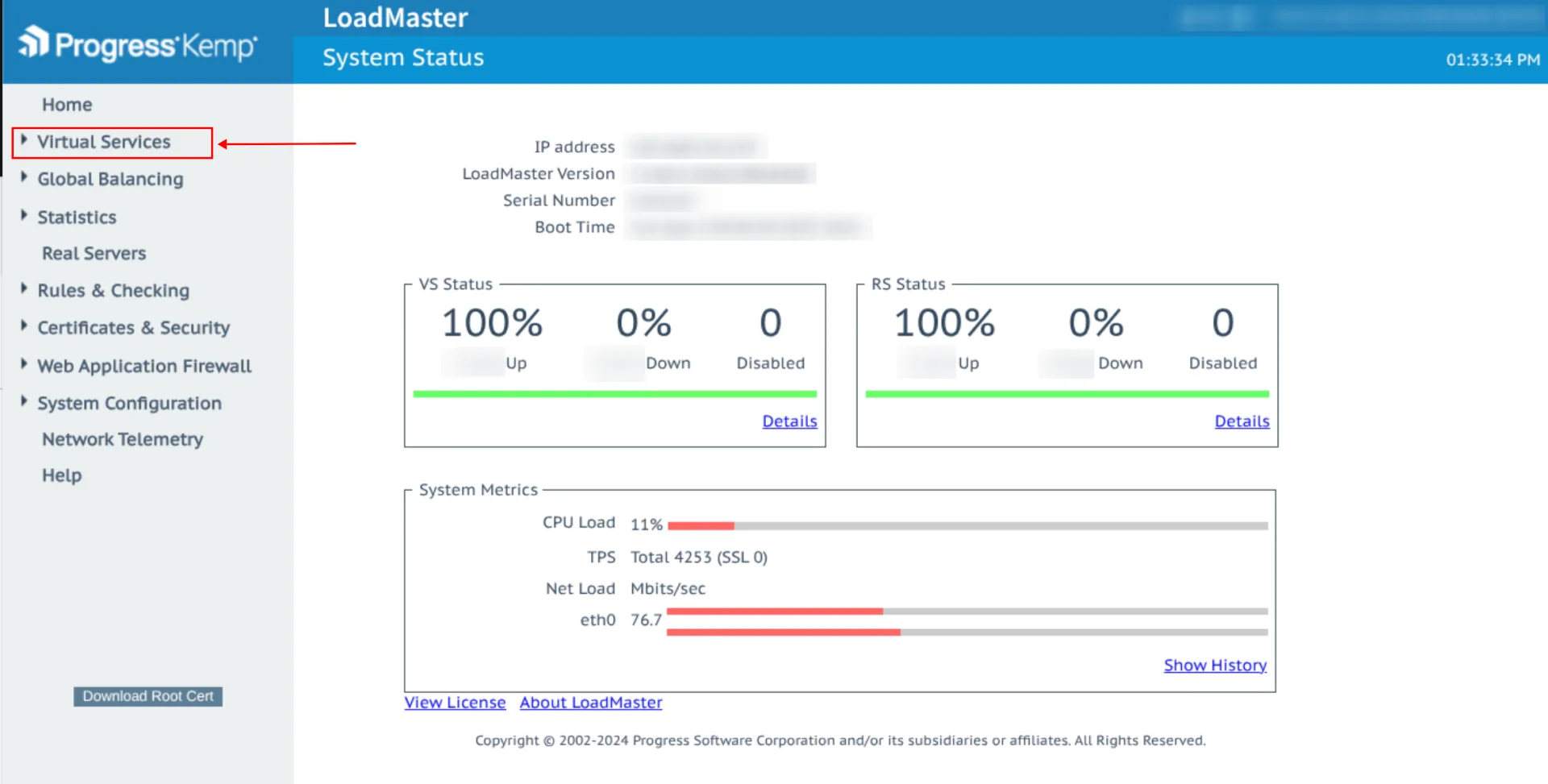Expand the Web Application Firewall arrow
This screenshot has height=784, width=1548.
pyautogui.click(x=24, y=363)
